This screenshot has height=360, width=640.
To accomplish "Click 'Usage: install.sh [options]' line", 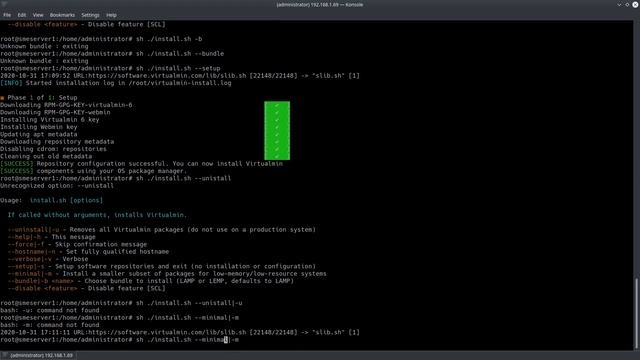I will [x=51, y=200].
